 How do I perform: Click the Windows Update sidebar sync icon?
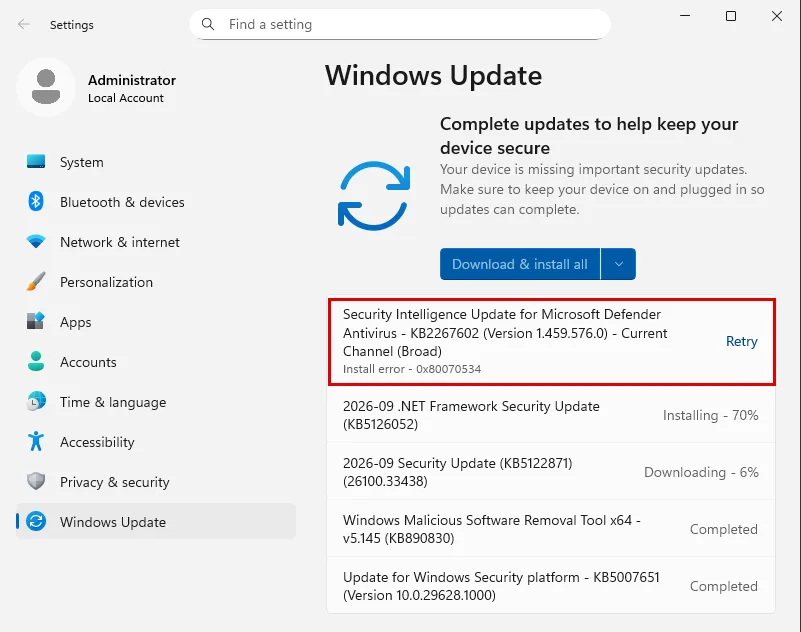36,522
